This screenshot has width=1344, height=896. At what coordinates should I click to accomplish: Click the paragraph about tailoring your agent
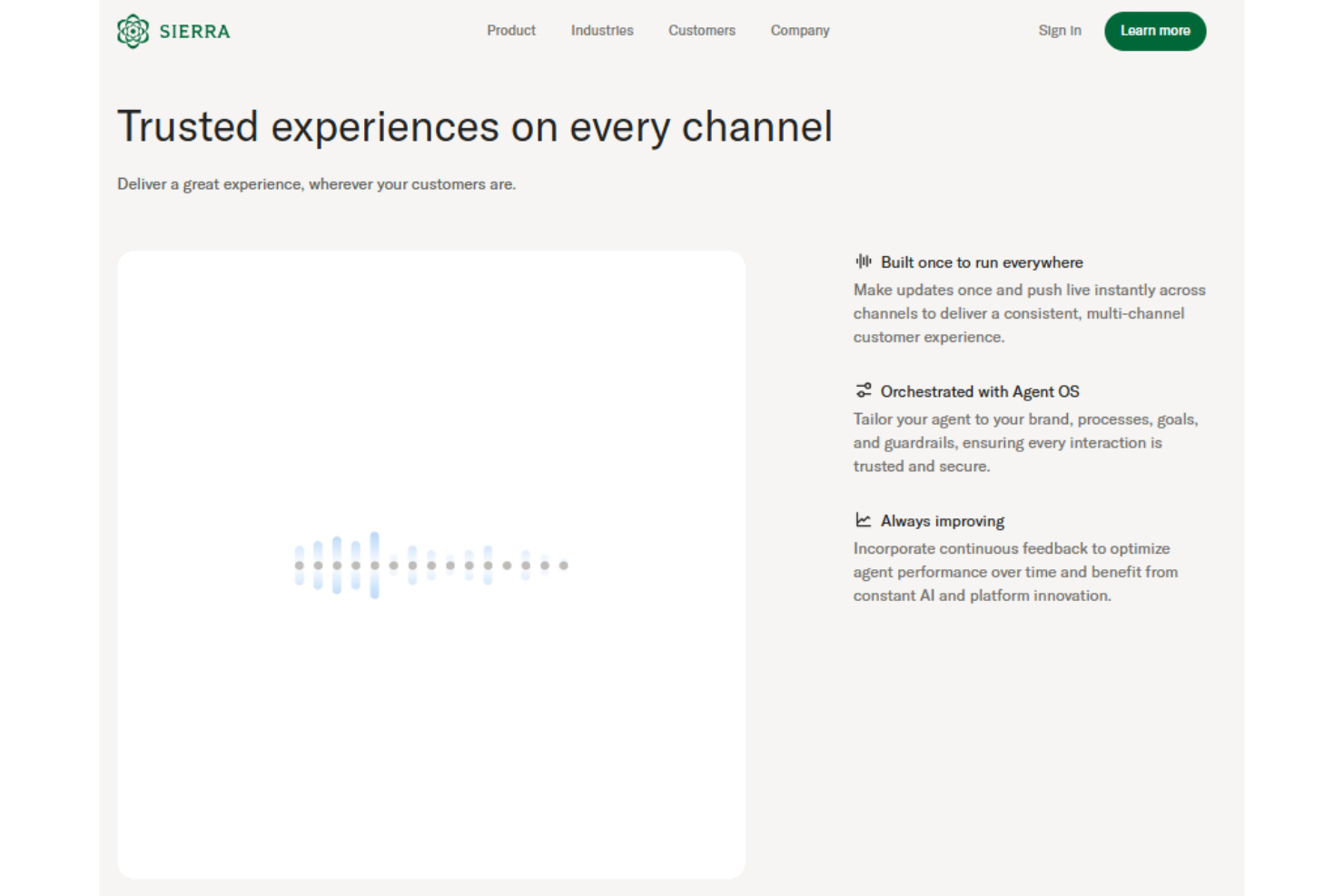click(x=1025, y=443)
